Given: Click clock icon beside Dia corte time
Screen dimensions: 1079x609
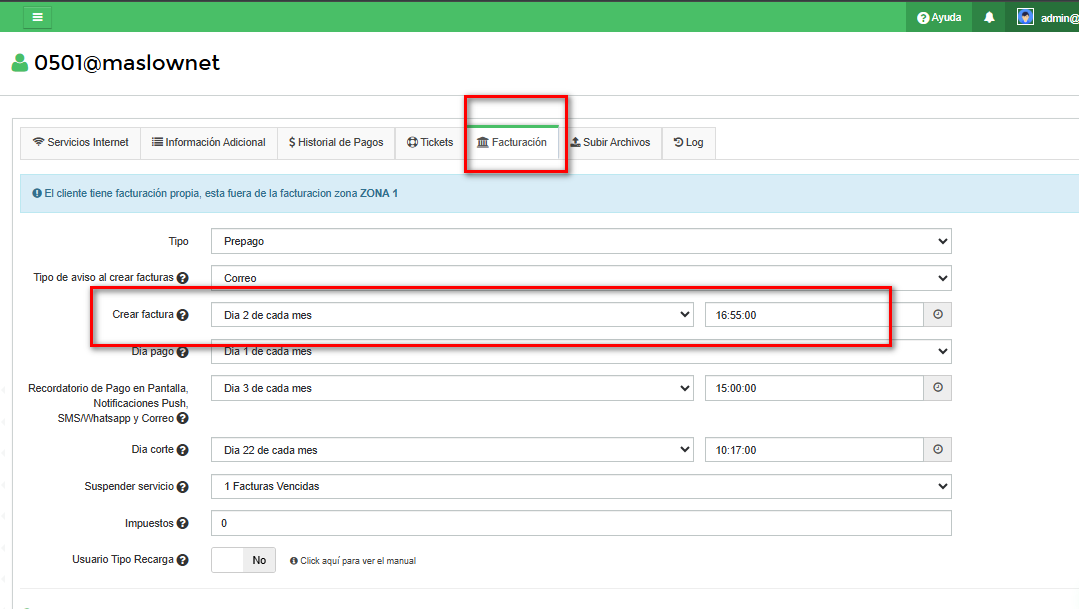Looking at the screenshot, I should [x=937, y=450].
